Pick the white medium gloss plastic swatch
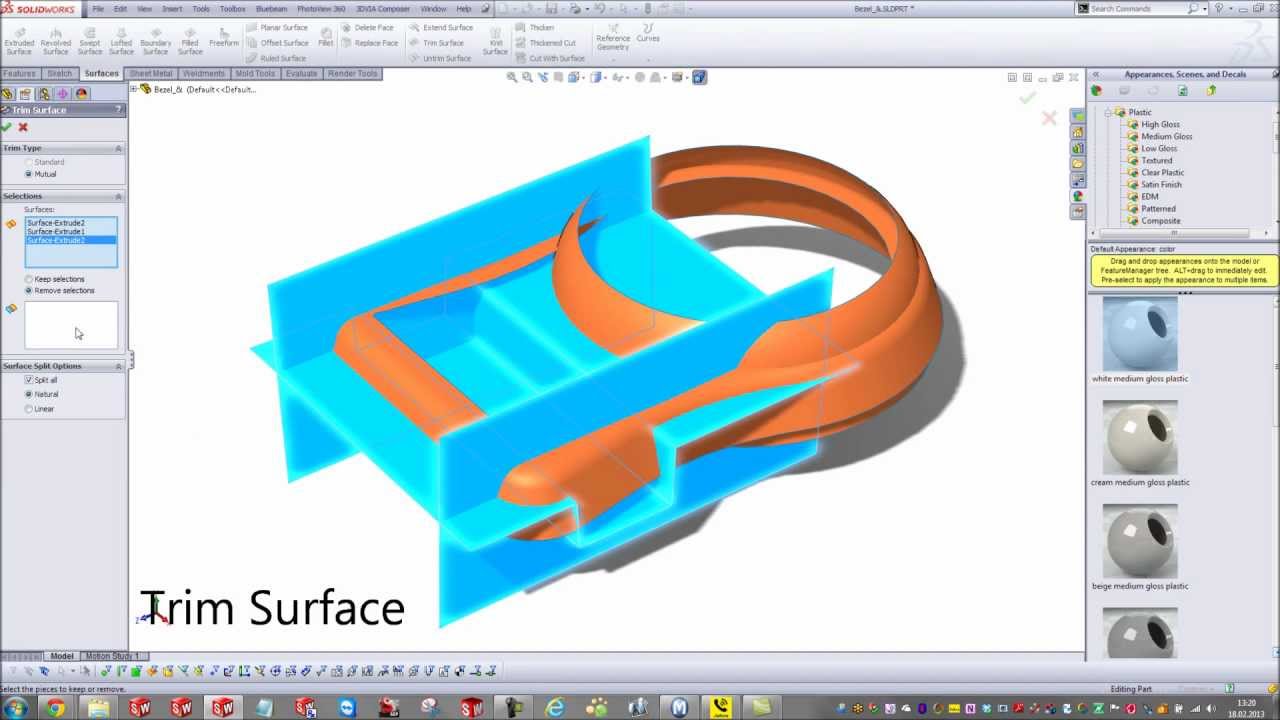Image resolution: width=1280 pixels, height=720 pixels. click(1140, 334)
